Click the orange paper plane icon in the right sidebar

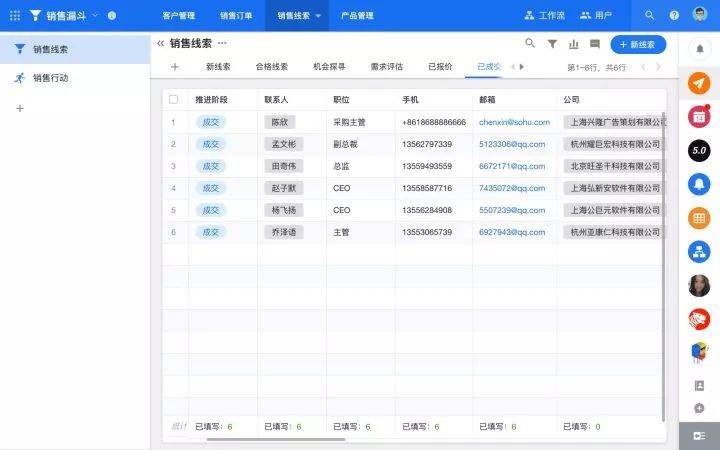tap(700, 84)
